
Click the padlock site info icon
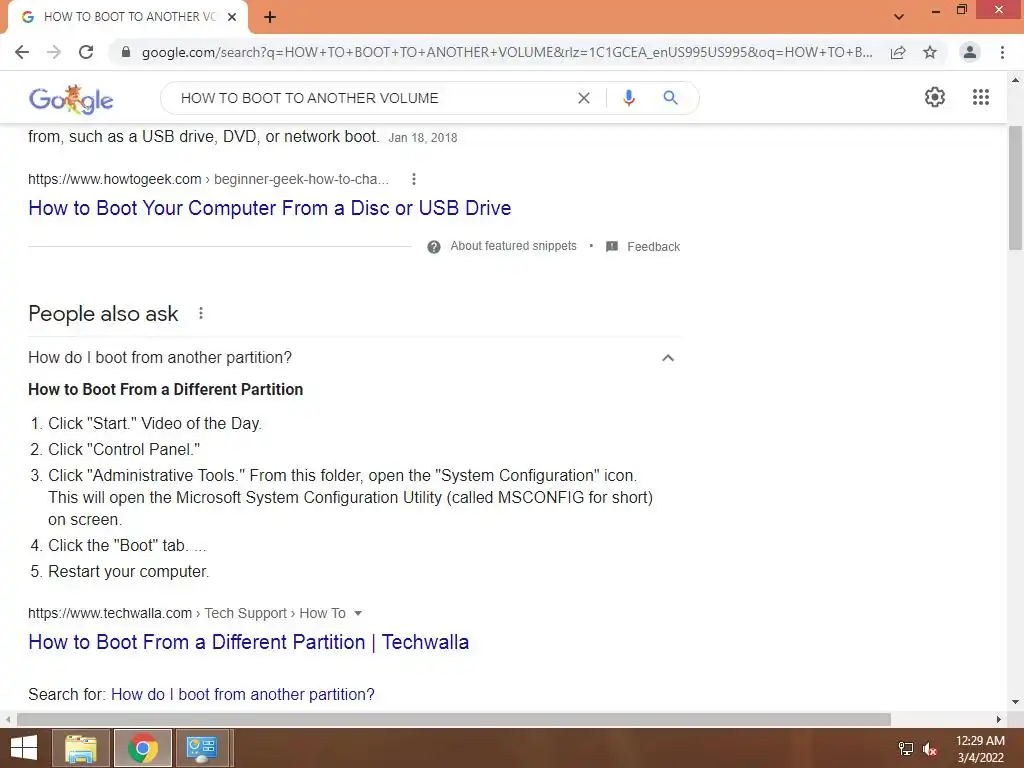126,52
